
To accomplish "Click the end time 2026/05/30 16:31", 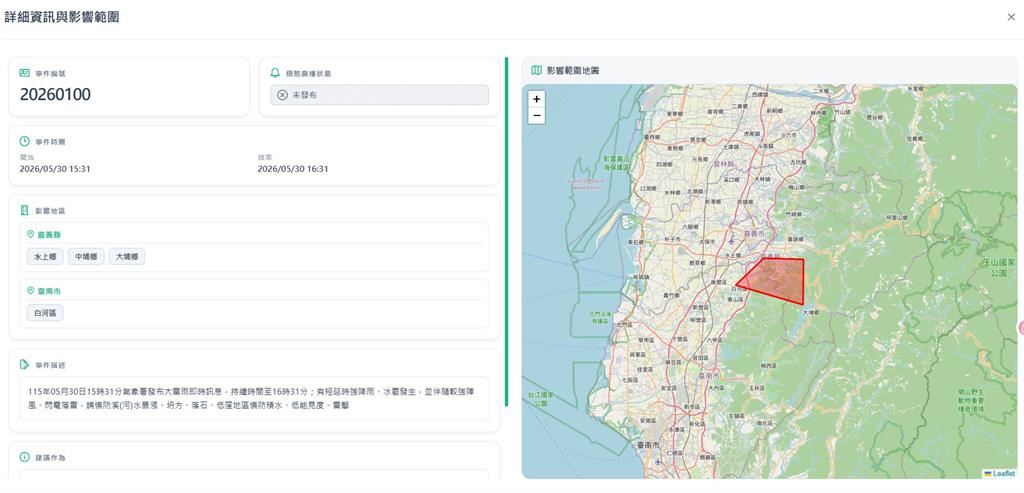I will point(293,169).
